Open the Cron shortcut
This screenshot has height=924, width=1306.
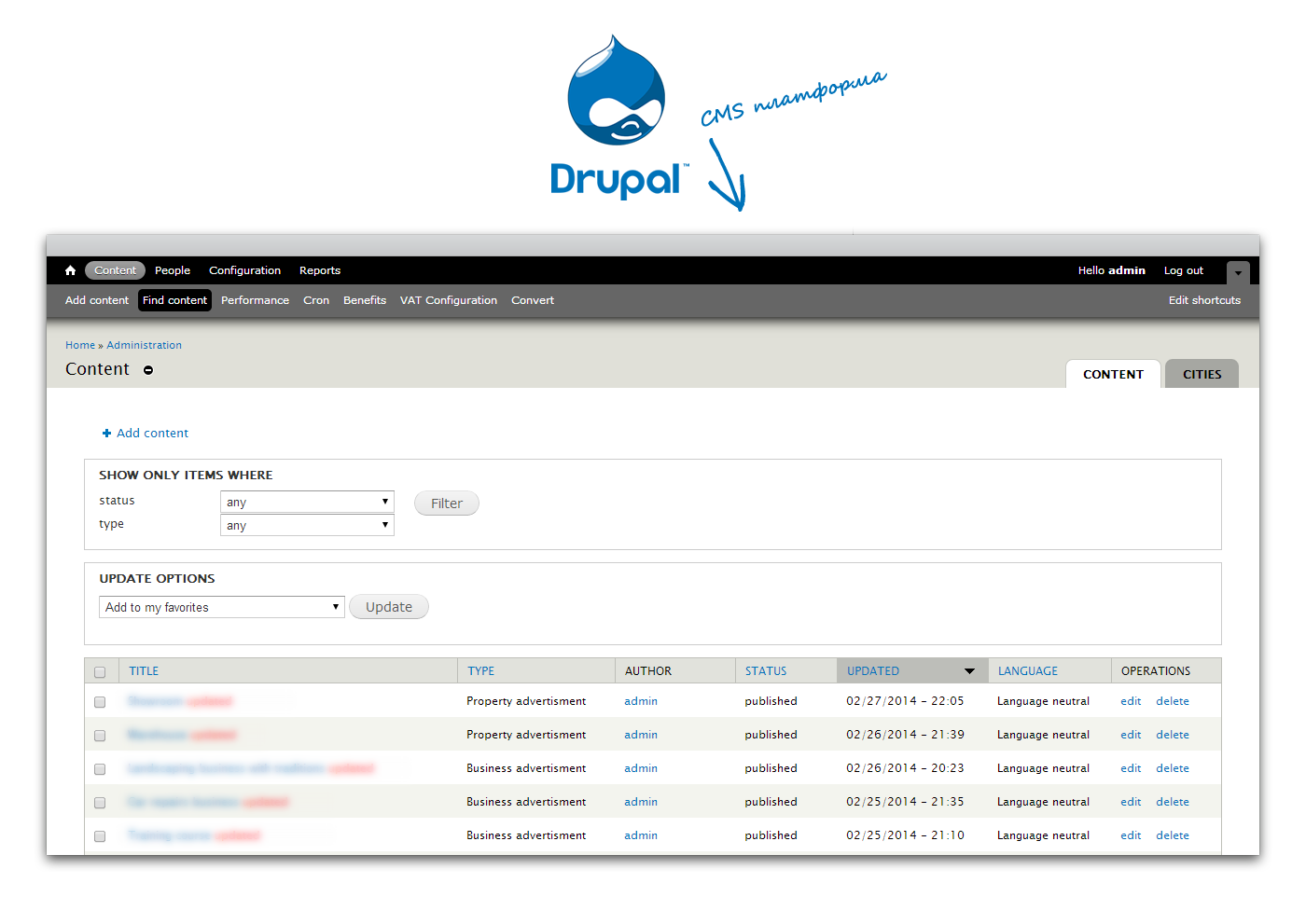(x=316, y=300)
